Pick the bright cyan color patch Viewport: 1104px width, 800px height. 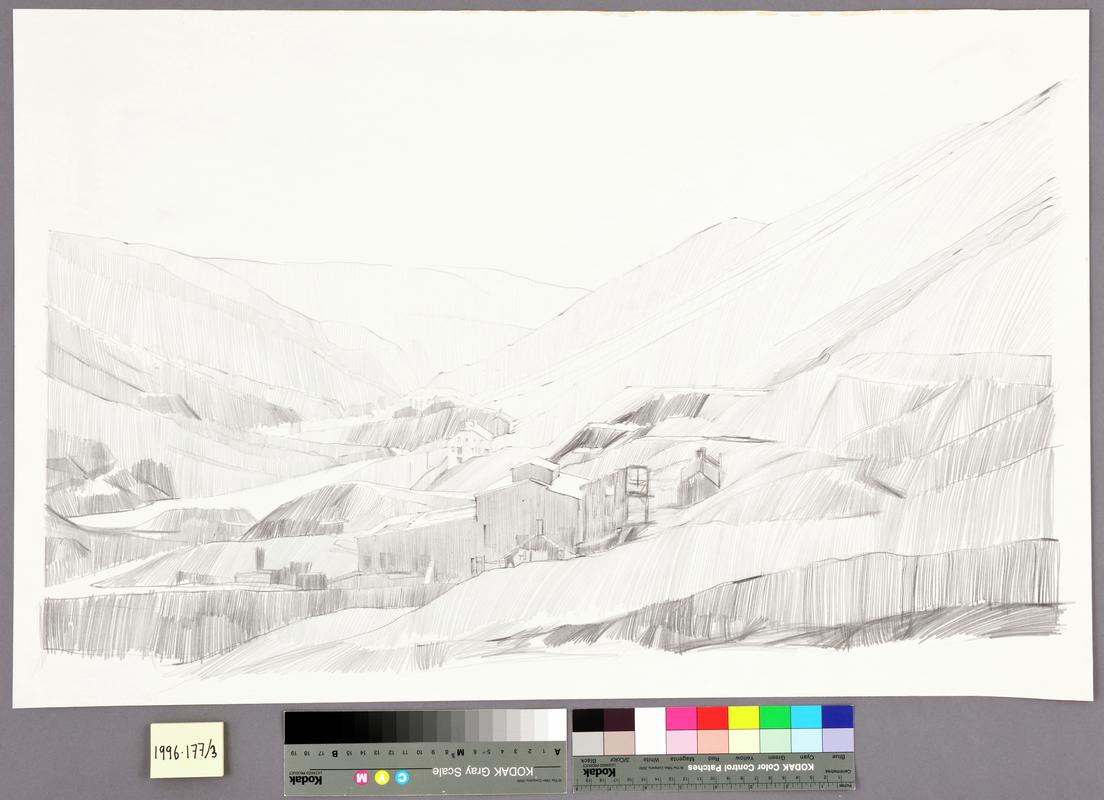(806, 718)
